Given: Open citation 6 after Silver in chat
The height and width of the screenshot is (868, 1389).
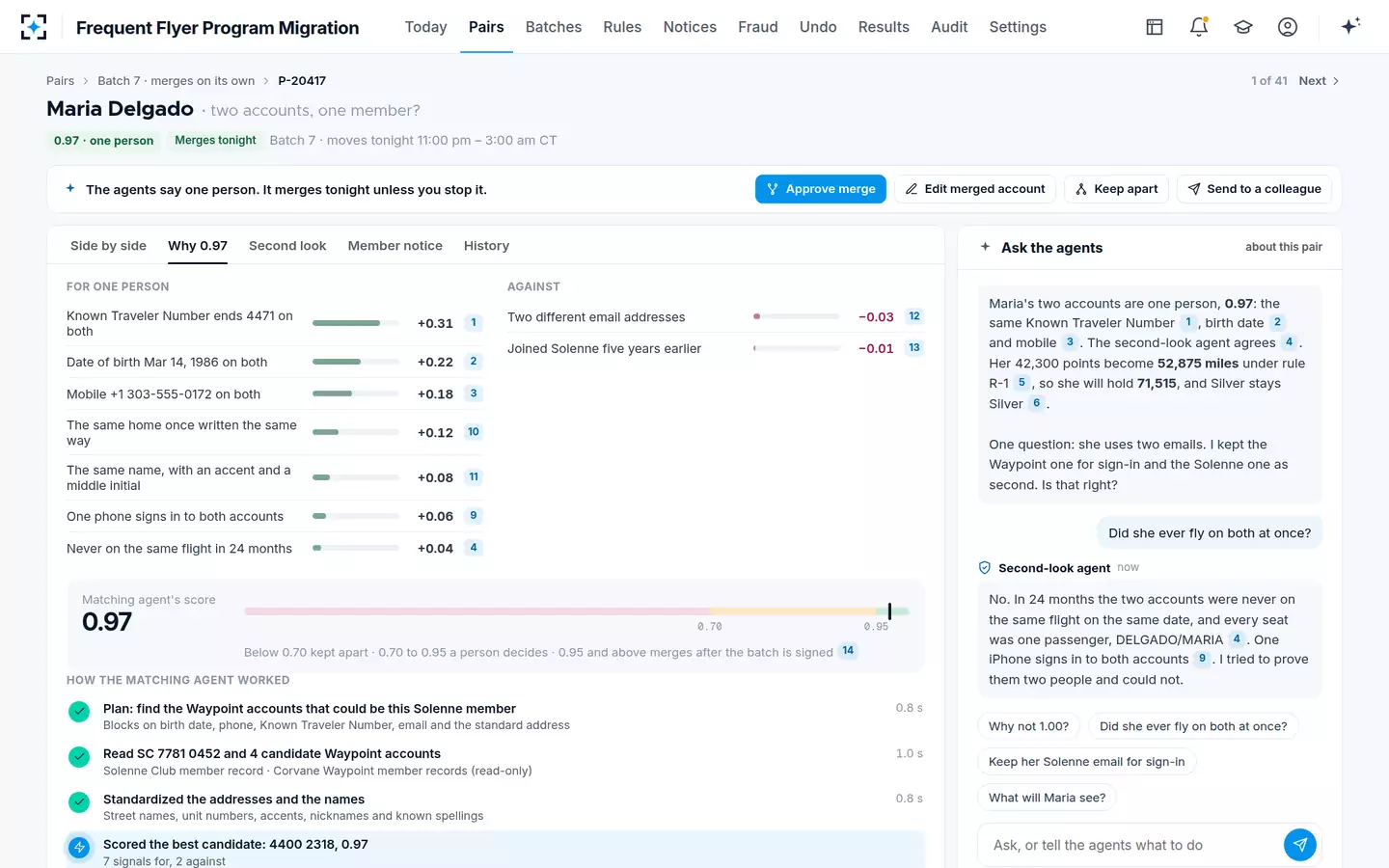Looking at the screenshot, I should click(x=1037, y=403).
